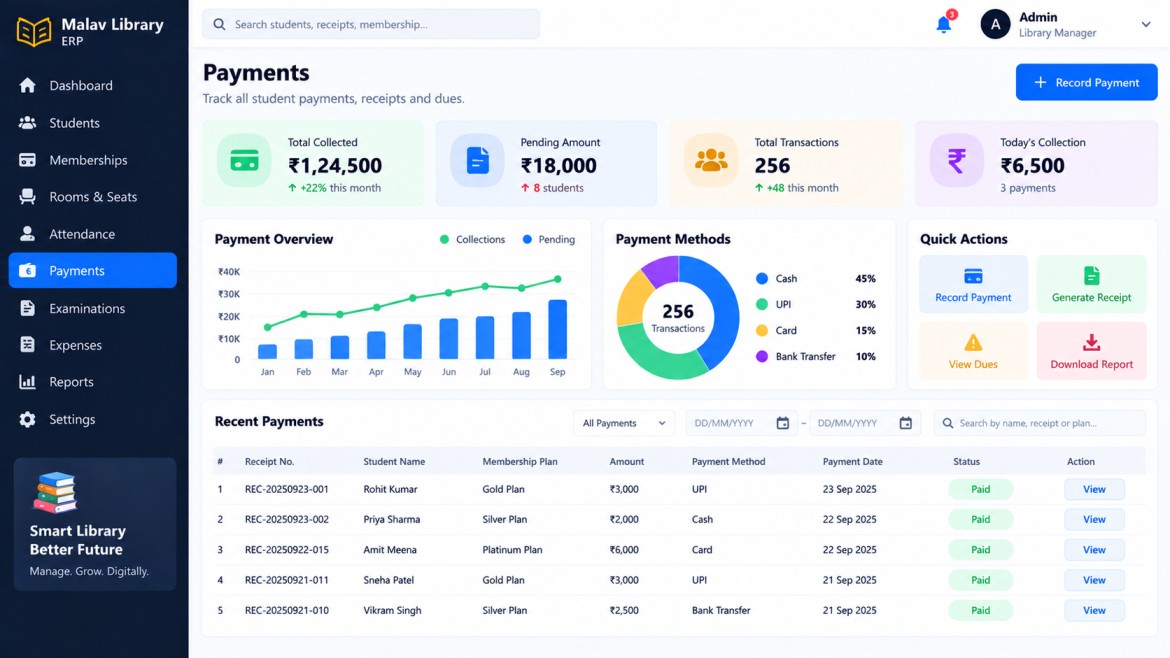The width and height of the screenshot is (1170, 658).
Task: Click the Examinations document icon
Action: [28, 308]
